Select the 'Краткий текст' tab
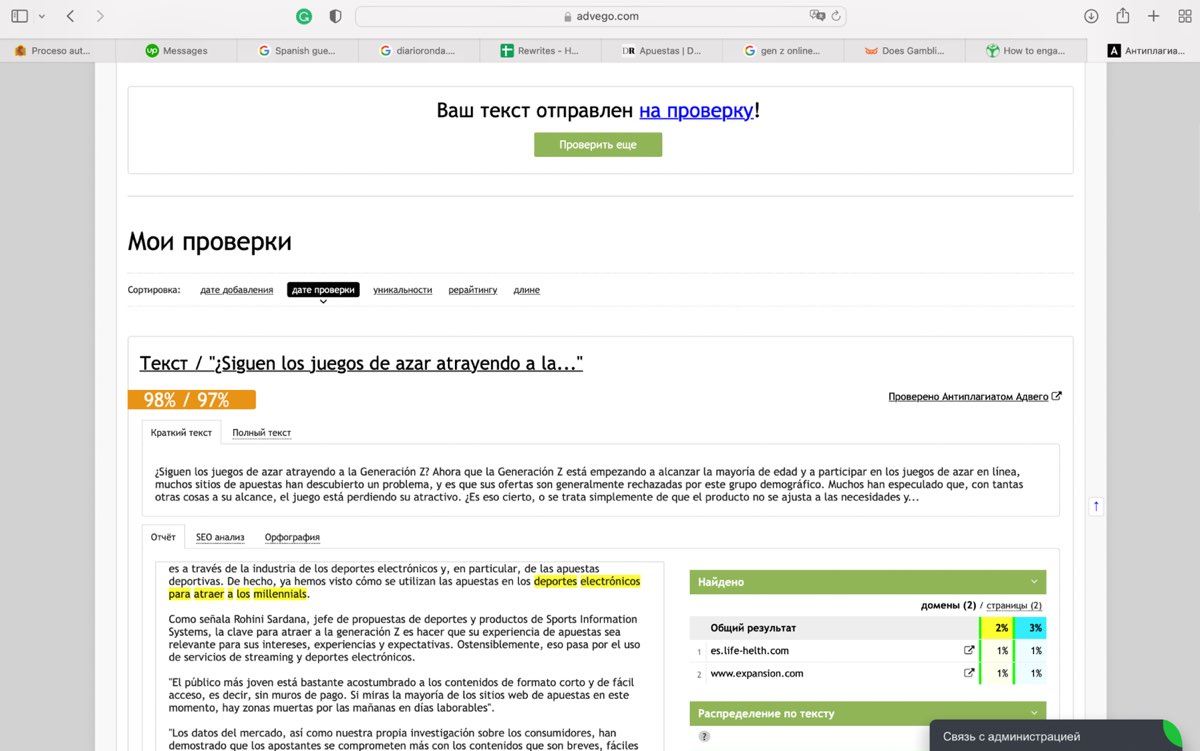This screenshot has height=751, width=1200. (181, 433)
